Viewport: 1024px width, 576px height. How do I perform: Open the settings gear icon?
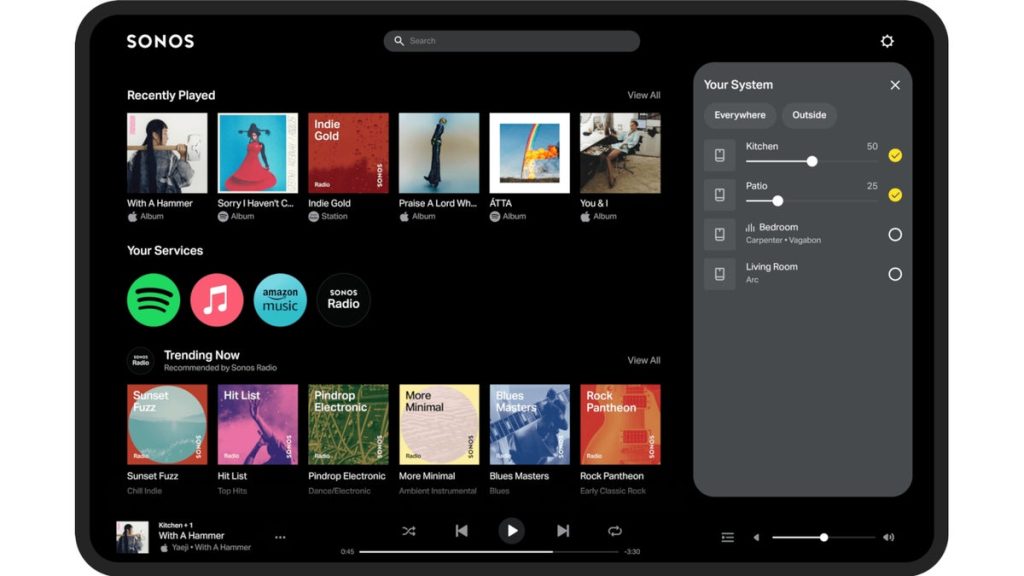pos(887,41)
